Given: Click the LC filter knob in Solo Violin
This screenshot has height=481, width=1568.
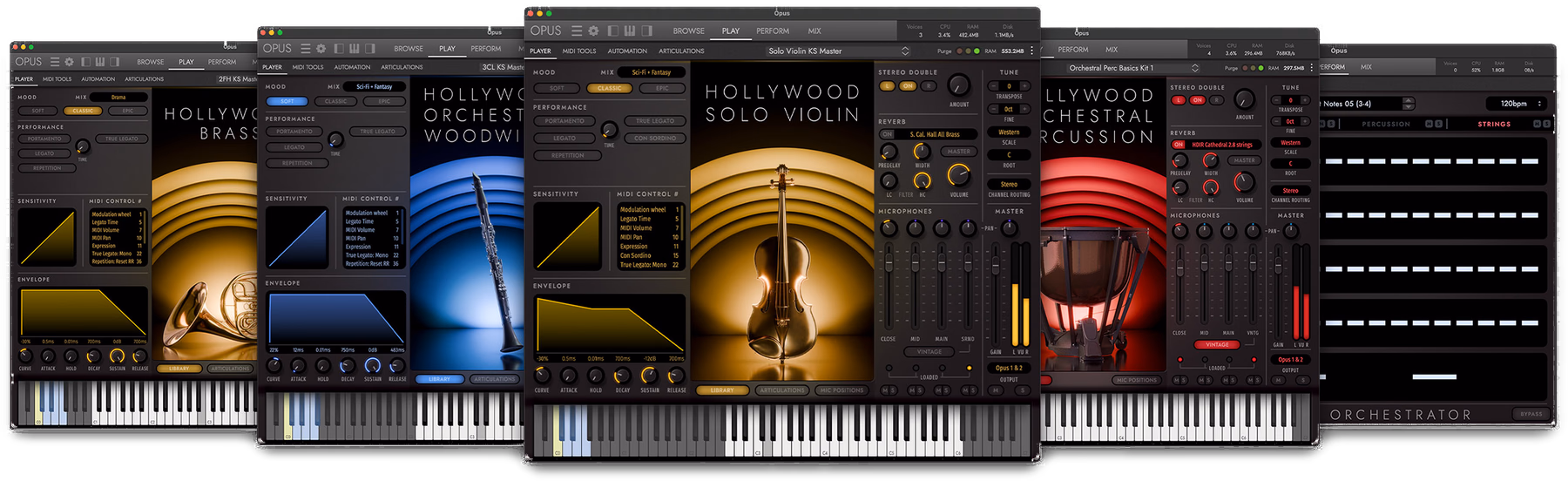Looking at the screenshot, I should point(889,180).
